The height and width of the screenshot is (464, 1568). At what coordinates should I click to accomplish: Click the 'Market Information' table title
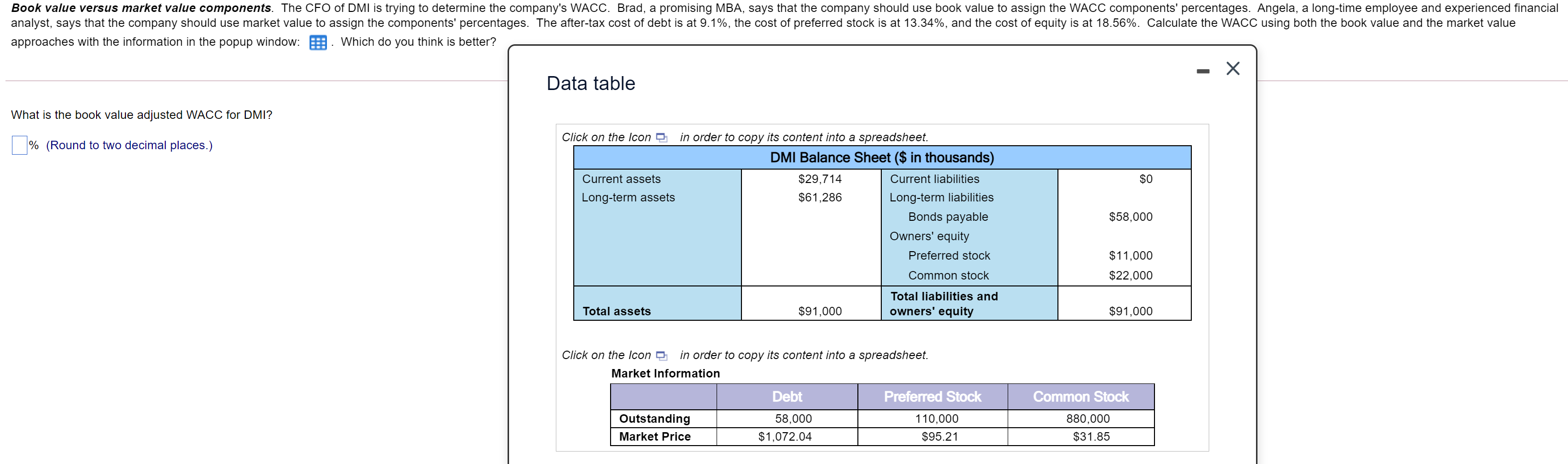(665, 373)
